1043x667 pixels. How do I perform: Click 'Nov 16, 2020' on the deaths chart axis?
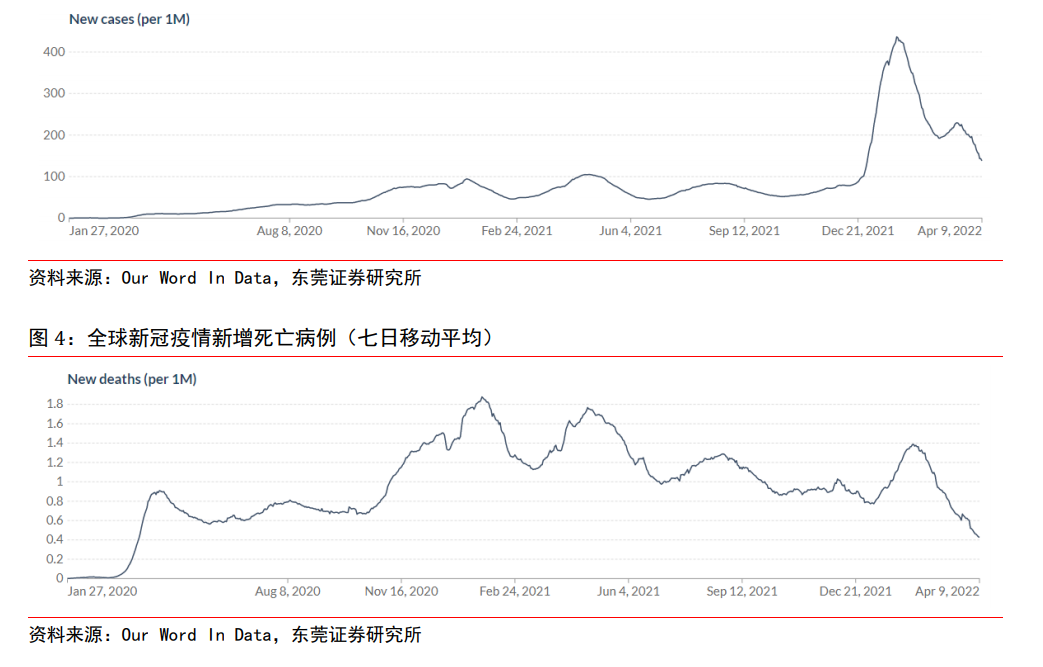tap(401, 591)
